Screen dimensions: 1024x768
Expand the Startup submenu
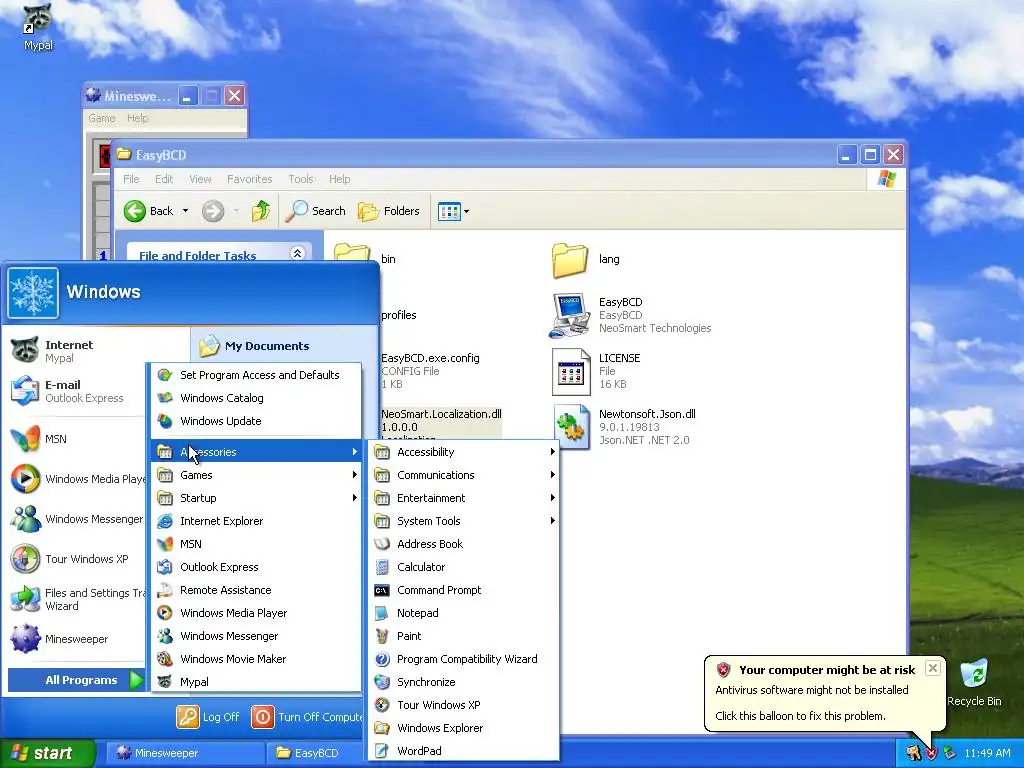point(256,498)
